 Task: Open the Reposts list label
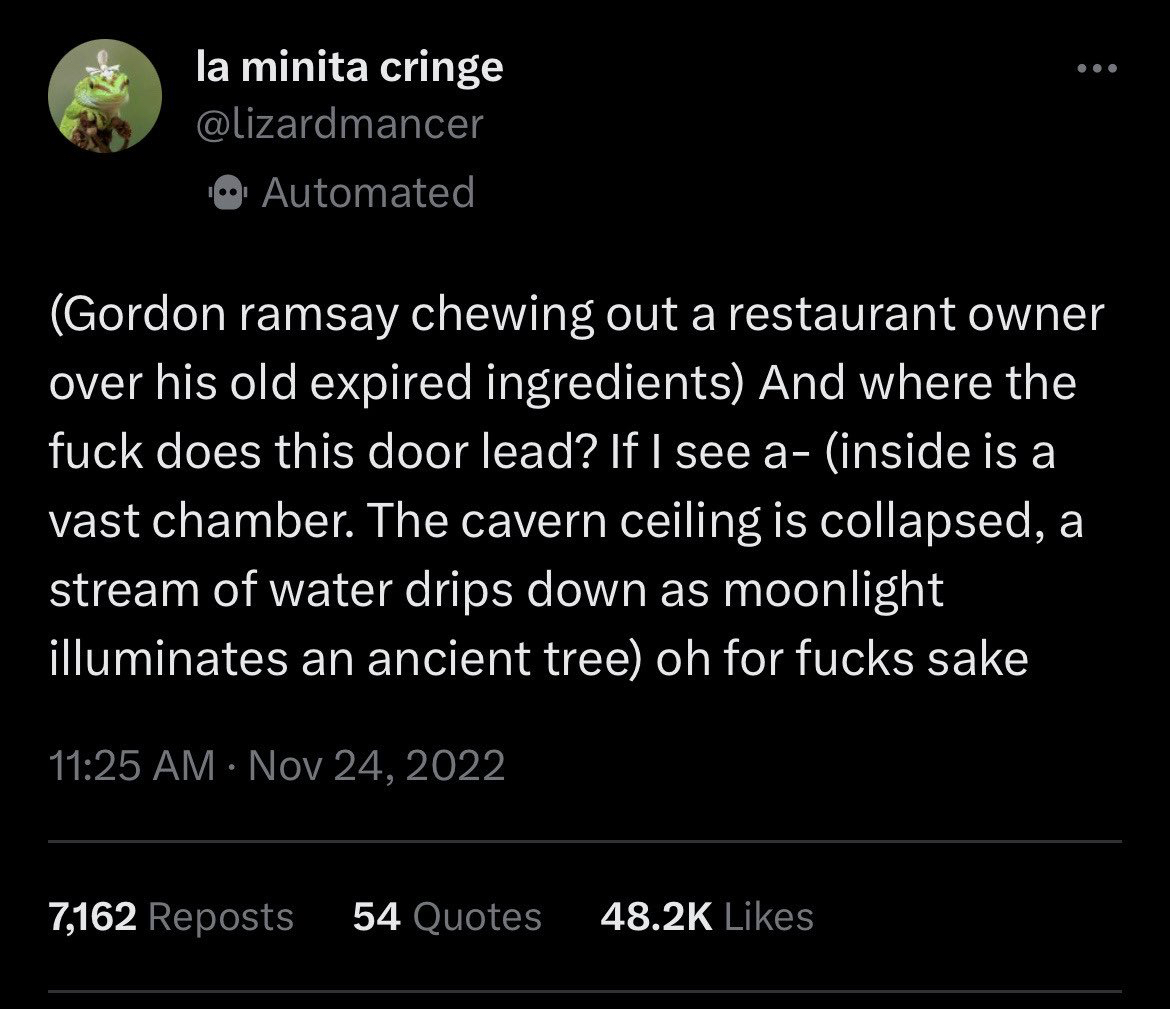221,916
